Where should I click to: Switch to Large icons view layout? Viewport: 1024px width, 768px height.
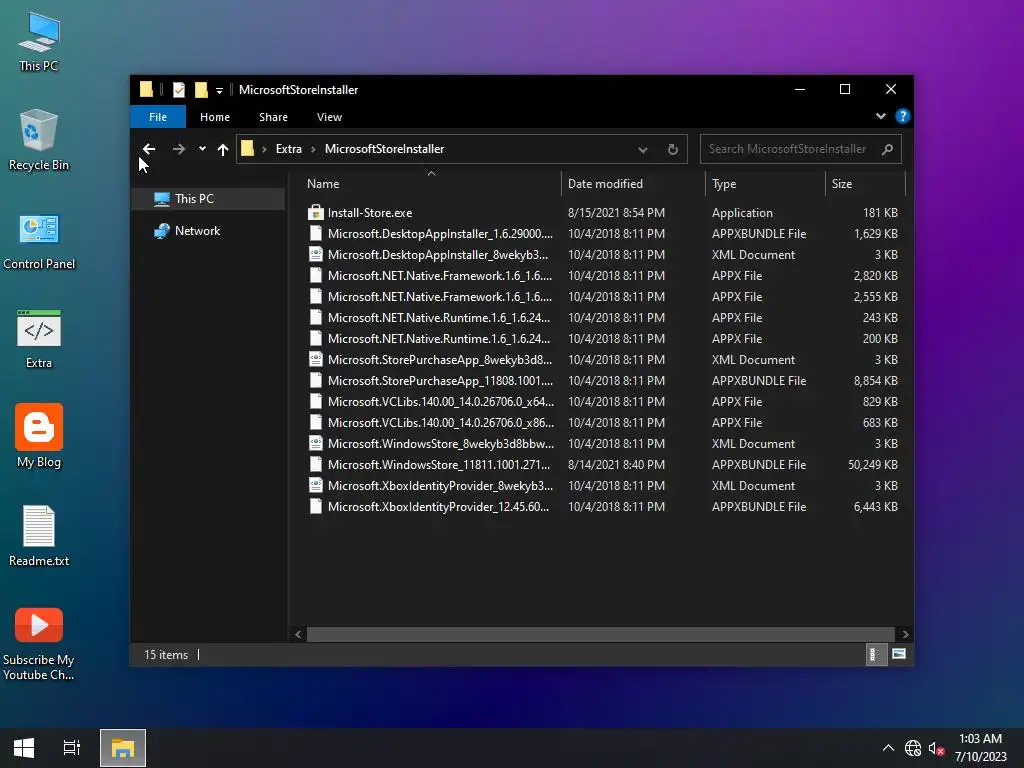coord(899,654)
